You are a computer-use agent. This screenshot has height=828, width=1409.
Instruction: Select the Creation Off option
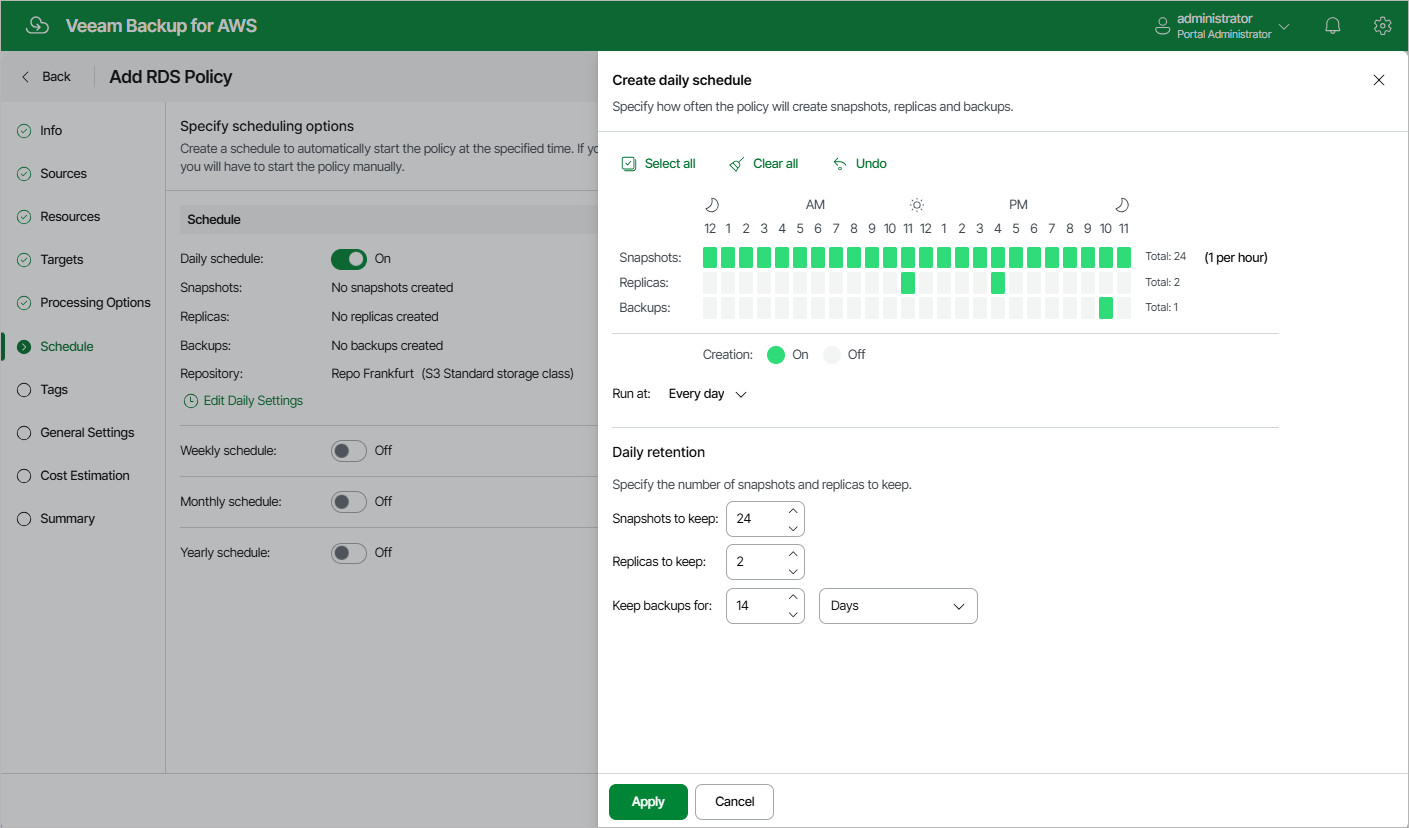pos(832,355)
